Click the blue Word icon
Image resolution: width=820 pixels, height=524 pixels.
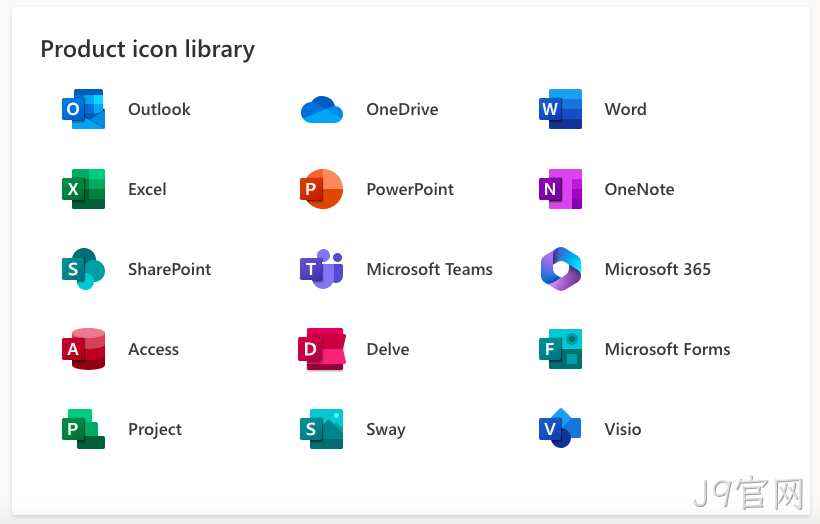[560, 109]
